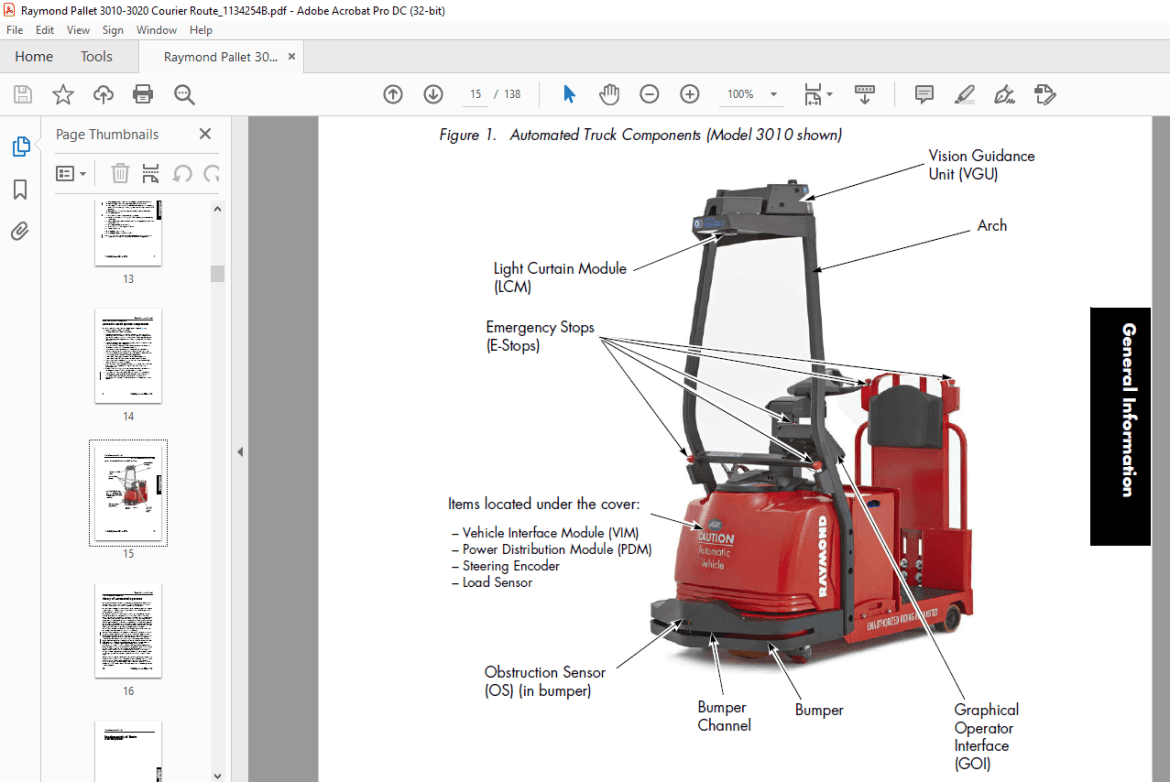Viewport: 1170px width, 782px height.
Task: Click the 'Arch' label text
Action: click(992, 225)
